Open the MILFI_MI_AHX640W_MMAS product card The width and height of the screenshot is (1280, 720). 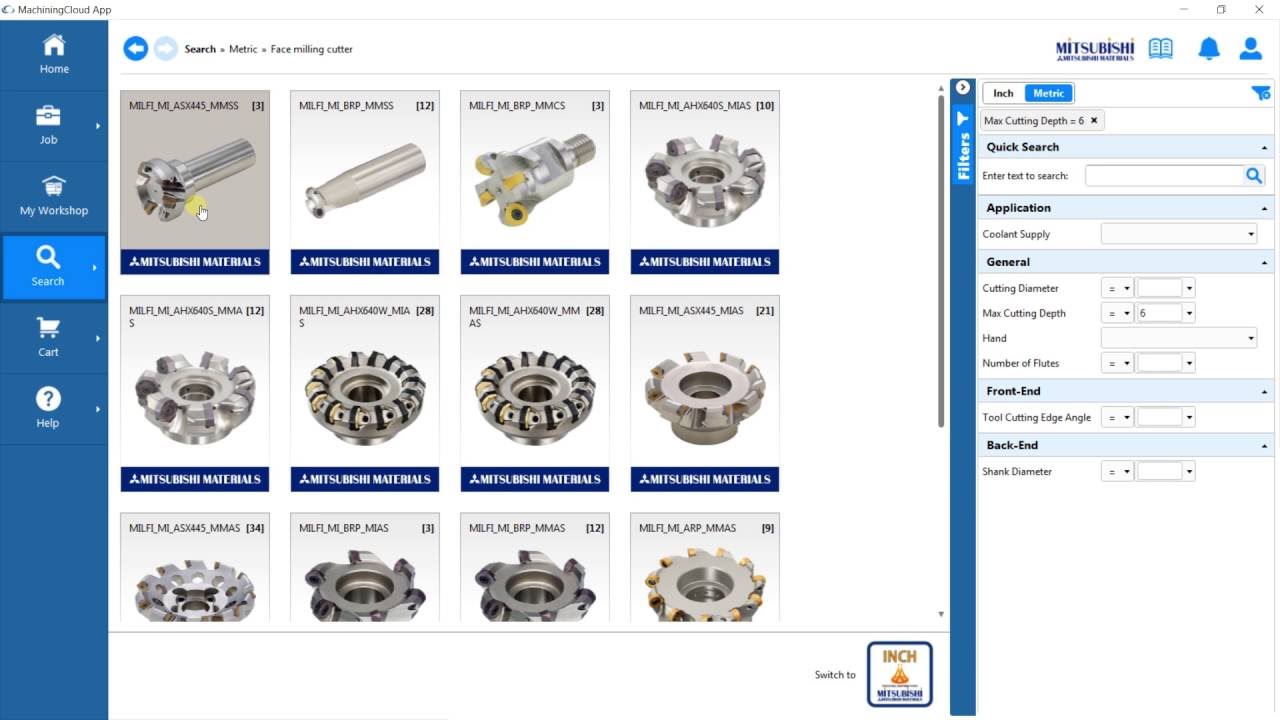click(535, 393)
